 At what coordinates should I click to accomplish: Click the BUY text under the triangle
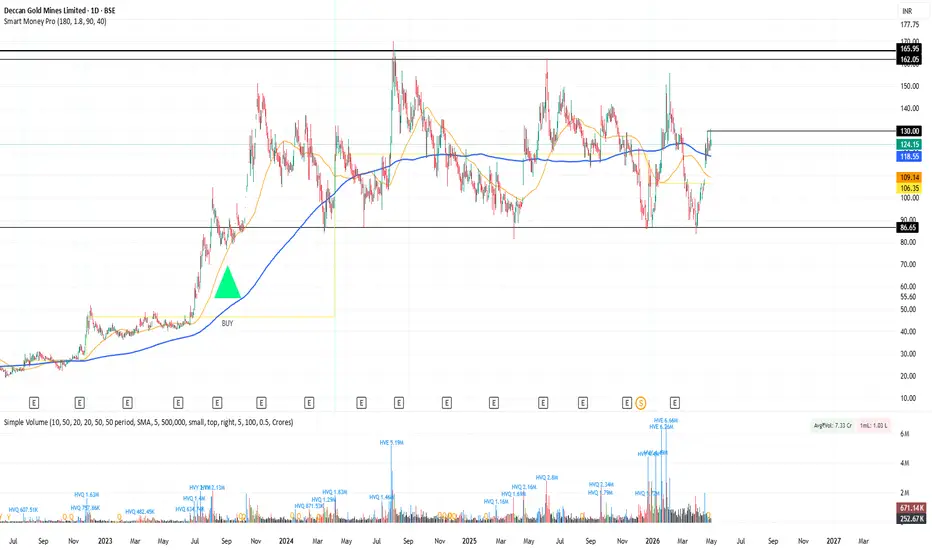click(227, 323)
